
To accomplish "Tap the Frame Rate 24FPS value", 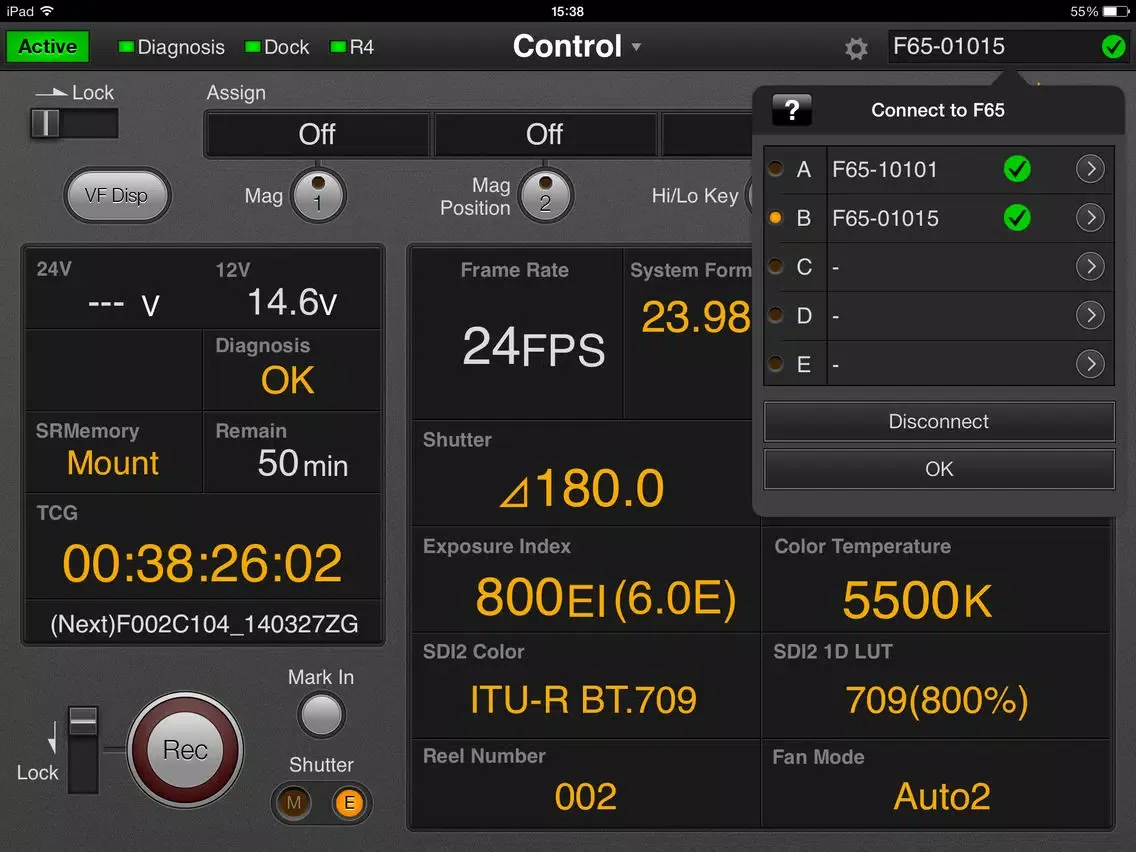I will [x=534, y=348].
